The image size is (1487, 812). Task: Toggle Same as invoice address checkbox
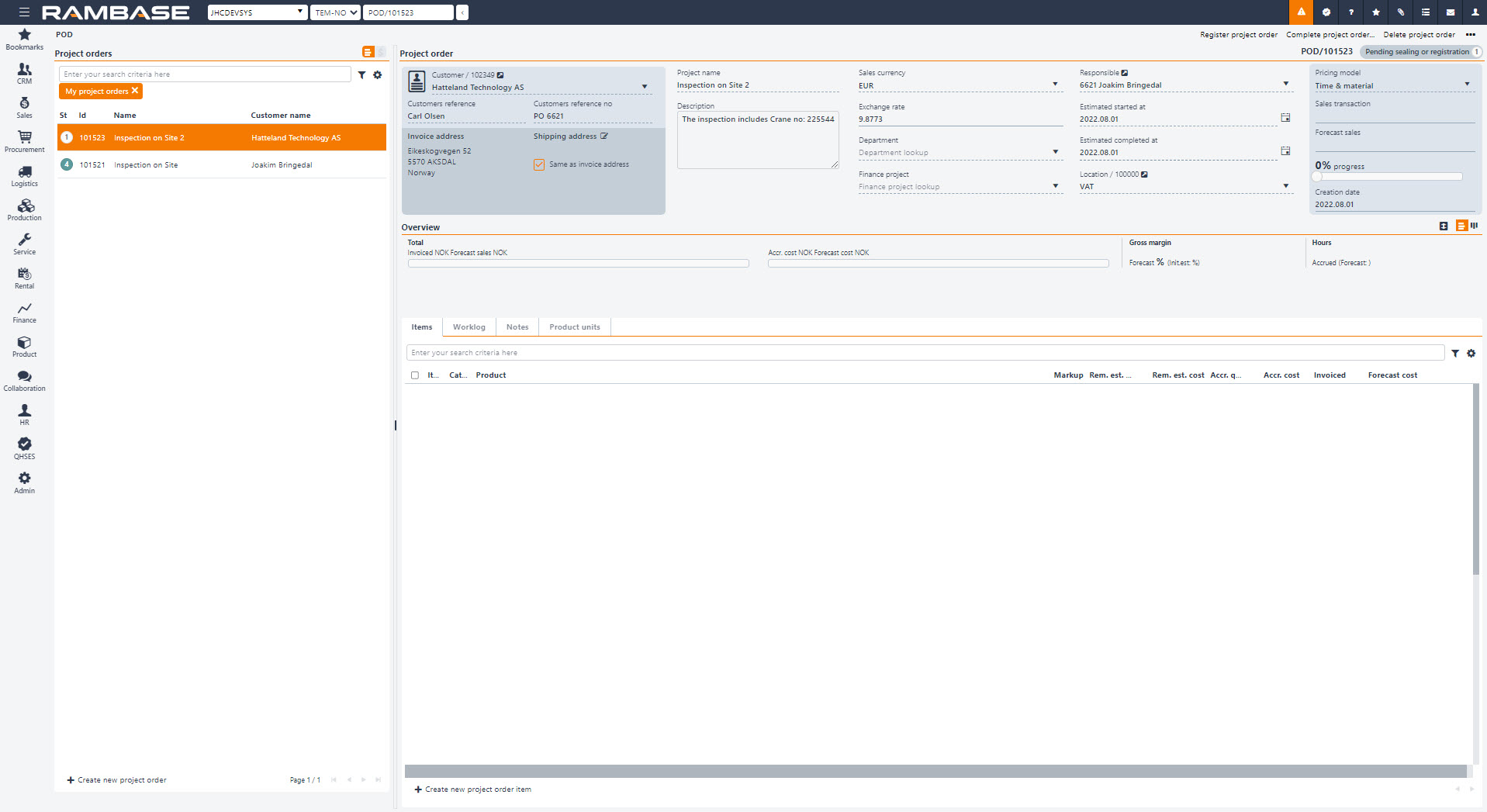point(539,164)
